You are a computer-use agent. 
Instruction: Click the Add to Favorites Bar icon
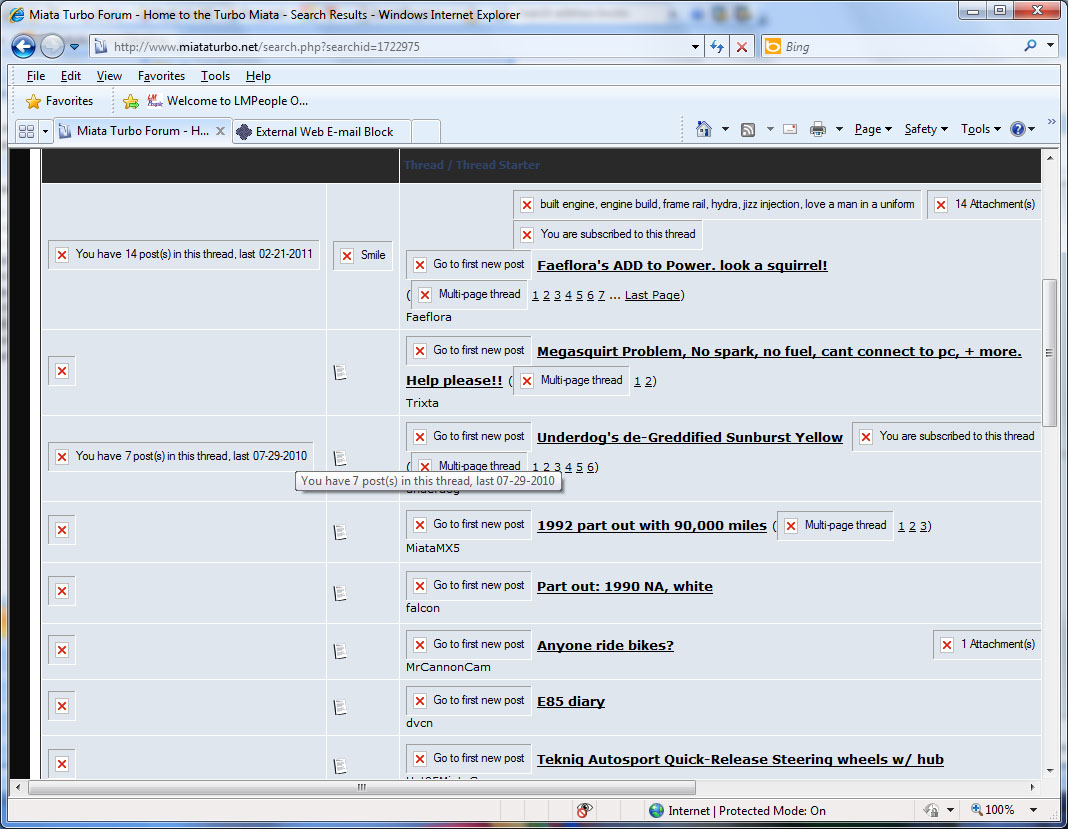[x=131, y=101]
